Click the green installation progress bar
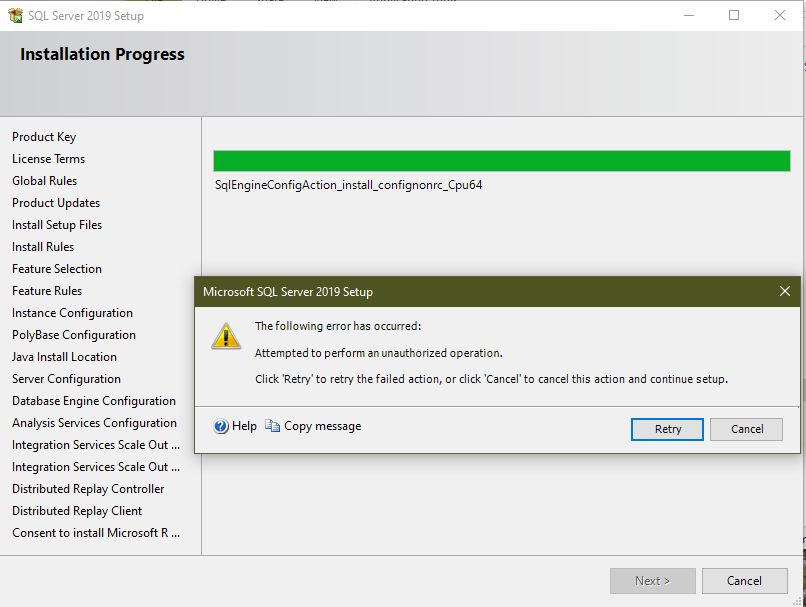The width and height of the screenshot is (806, 607). pyautogui.click(x=502, y=161)
